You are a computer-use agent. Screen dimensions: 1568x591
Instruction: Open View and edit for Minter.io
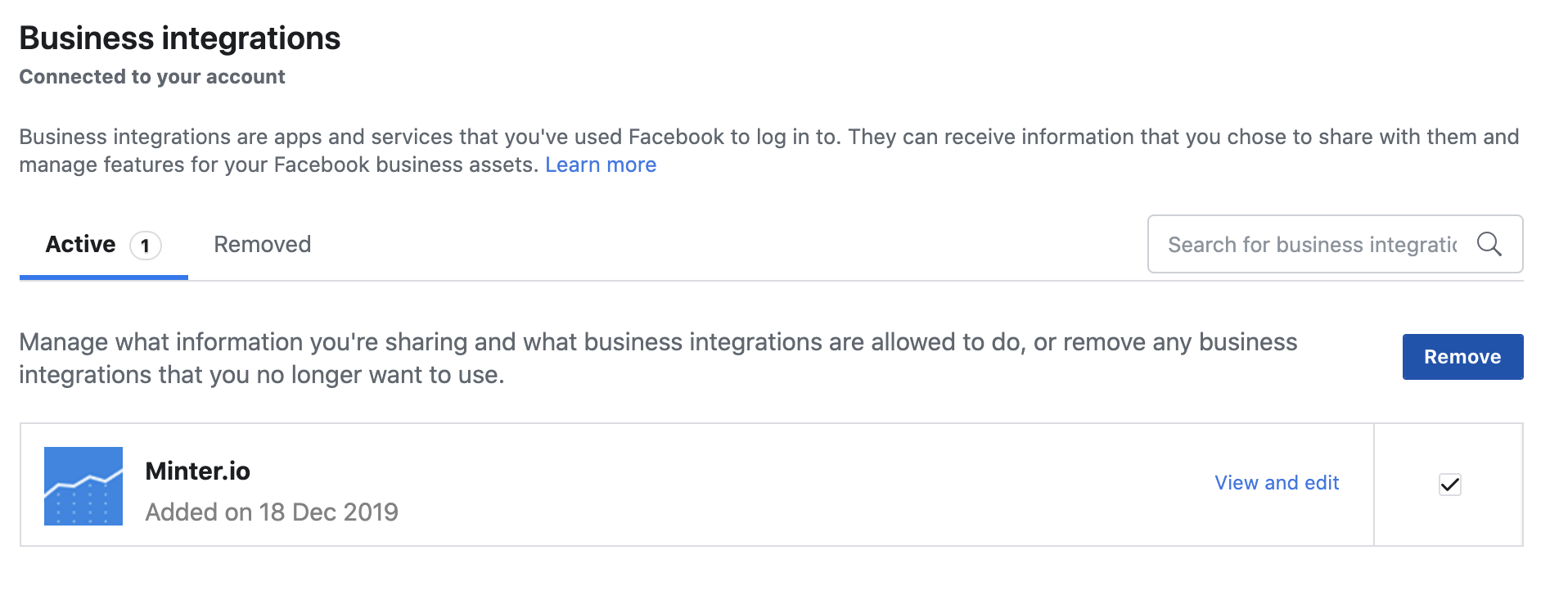click(x=1276, y=483)
